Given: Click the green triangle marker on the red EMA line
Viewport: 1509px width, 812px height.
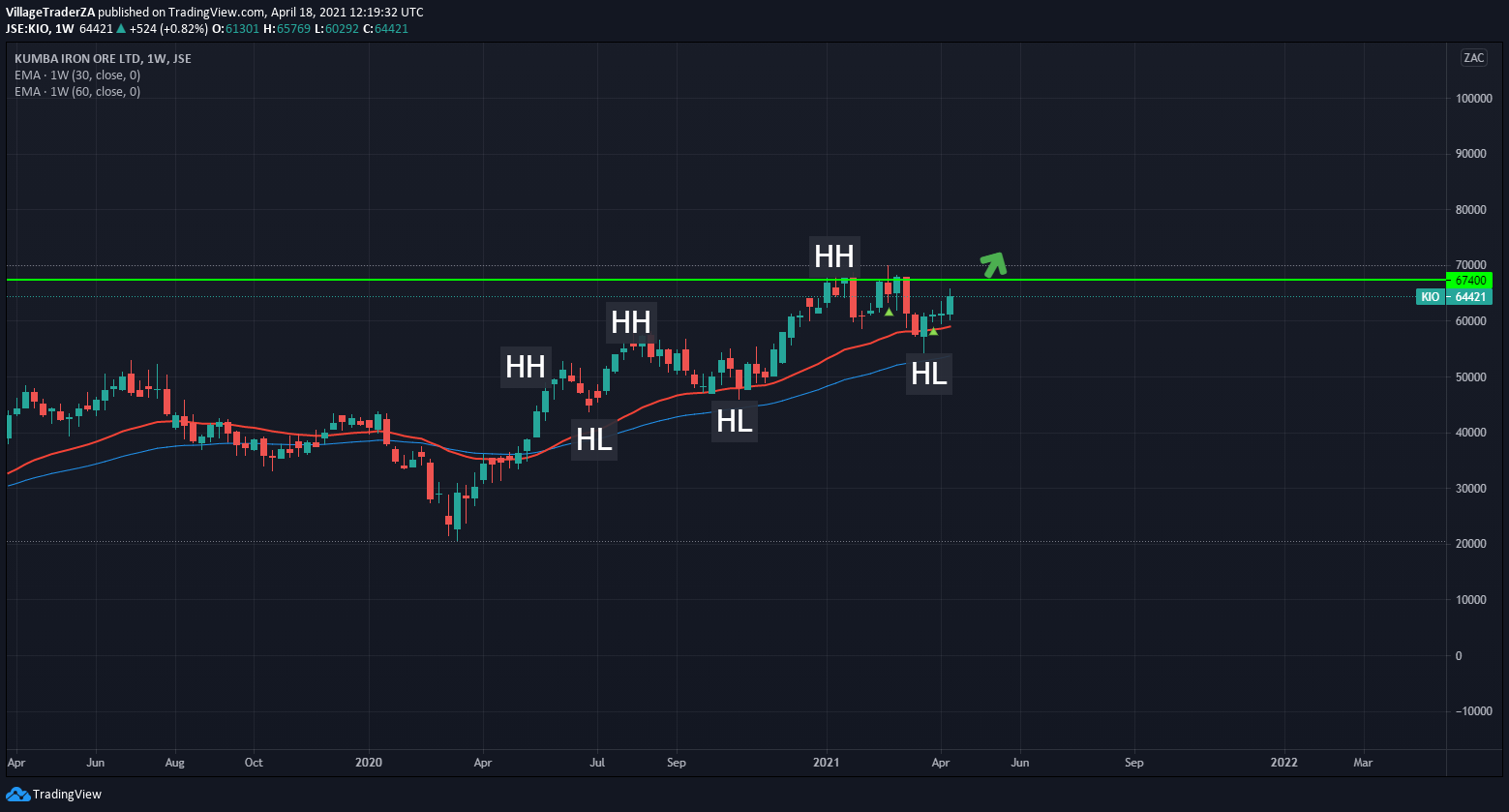Looking at the screenshot, I should (933, 331).
